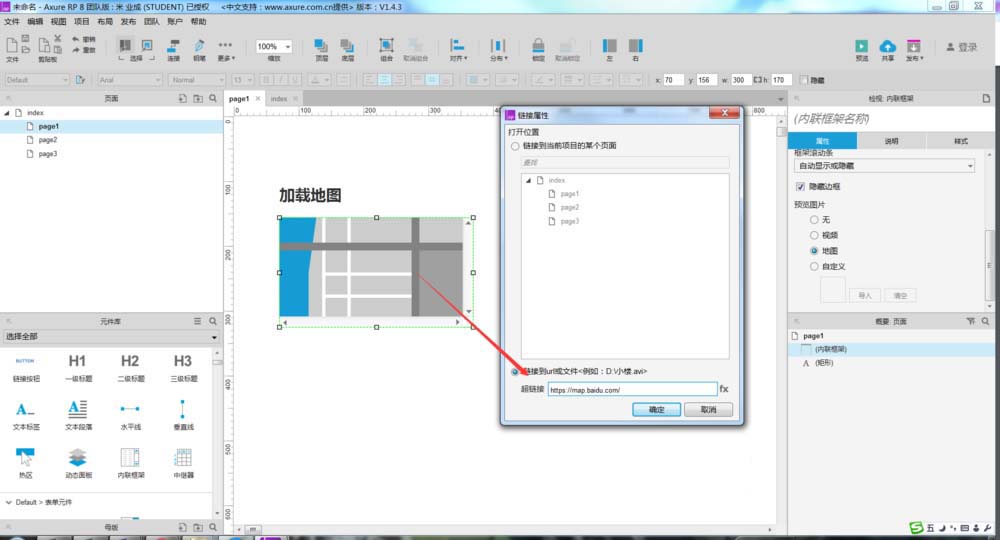Toggle the Hide Border (隐藏边框) checkbox

pos(800,187)
